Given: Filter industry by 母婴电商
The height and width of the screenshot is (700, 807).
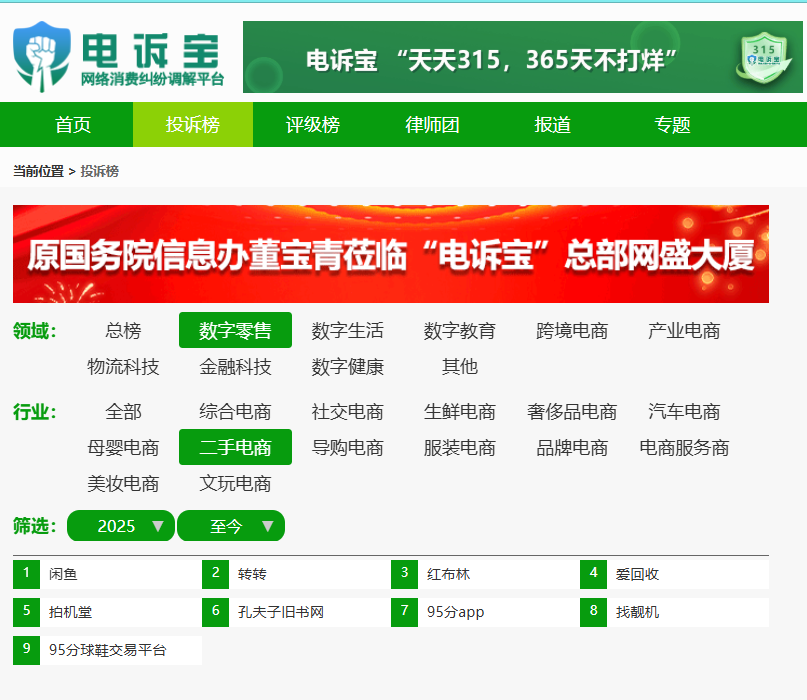Looking at the screenshot, I should tap(123, 448).
